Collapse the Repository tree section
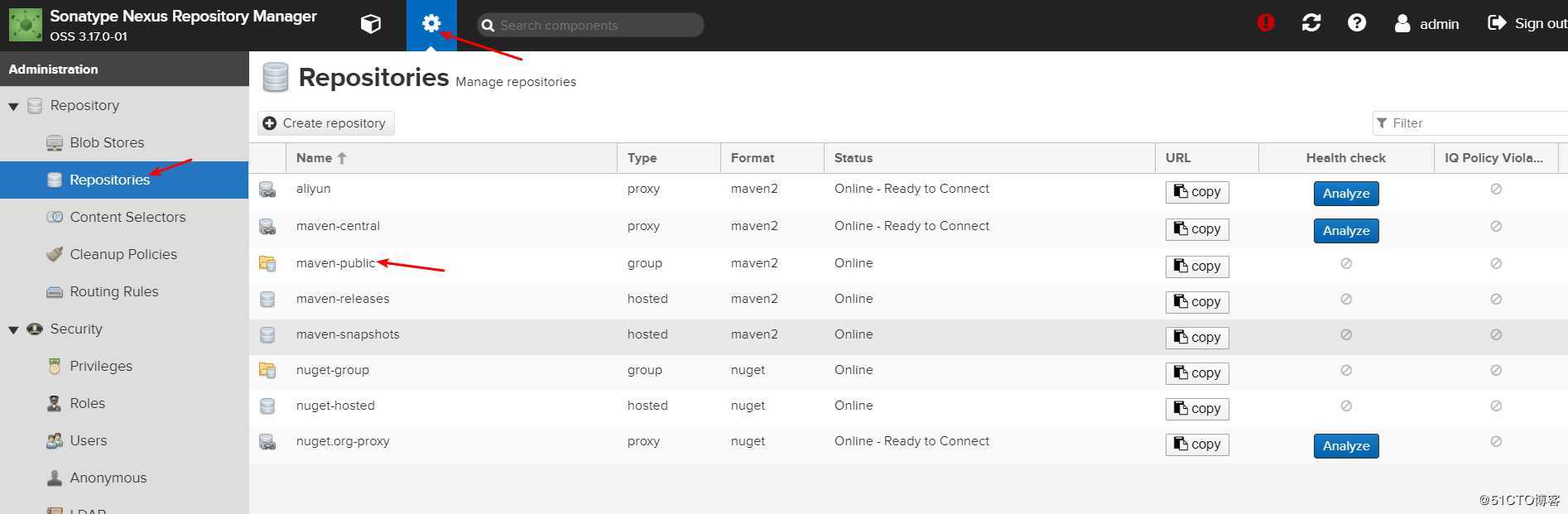 [x=13, y=106]
